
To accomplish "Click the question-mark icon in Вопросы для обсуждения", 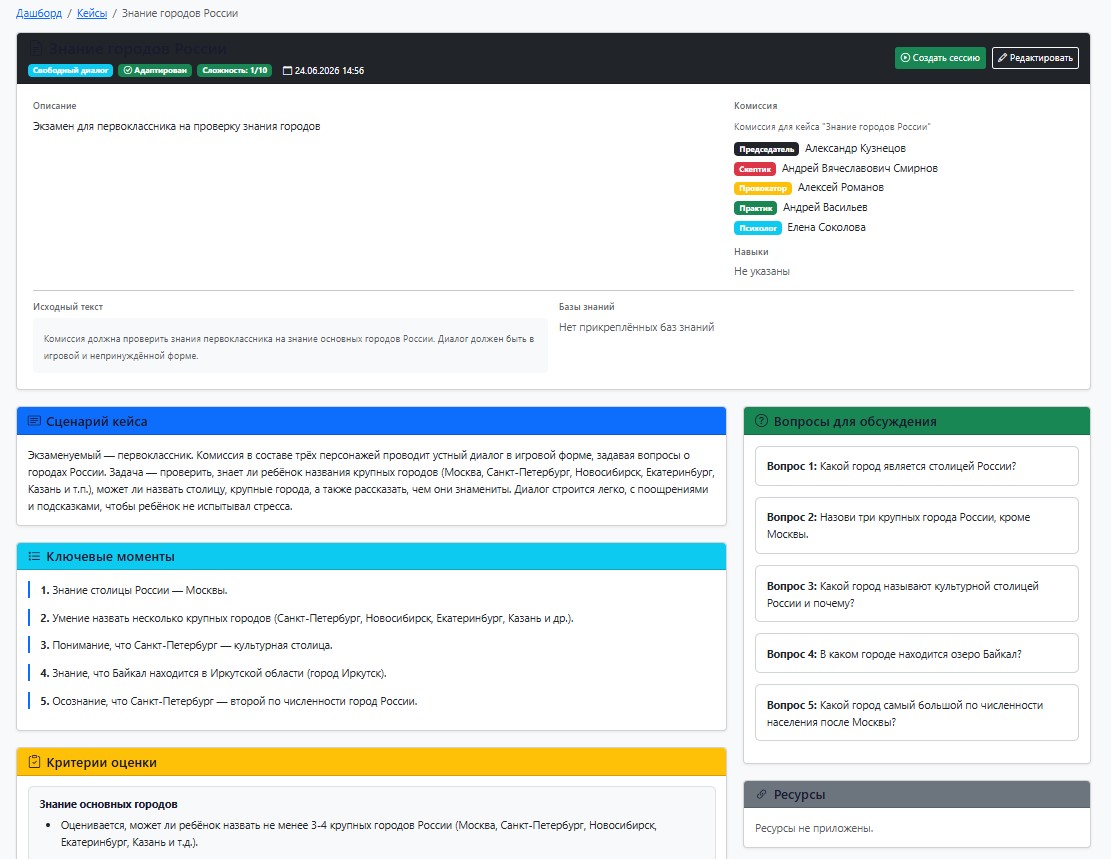I will [x=762, y=420].
